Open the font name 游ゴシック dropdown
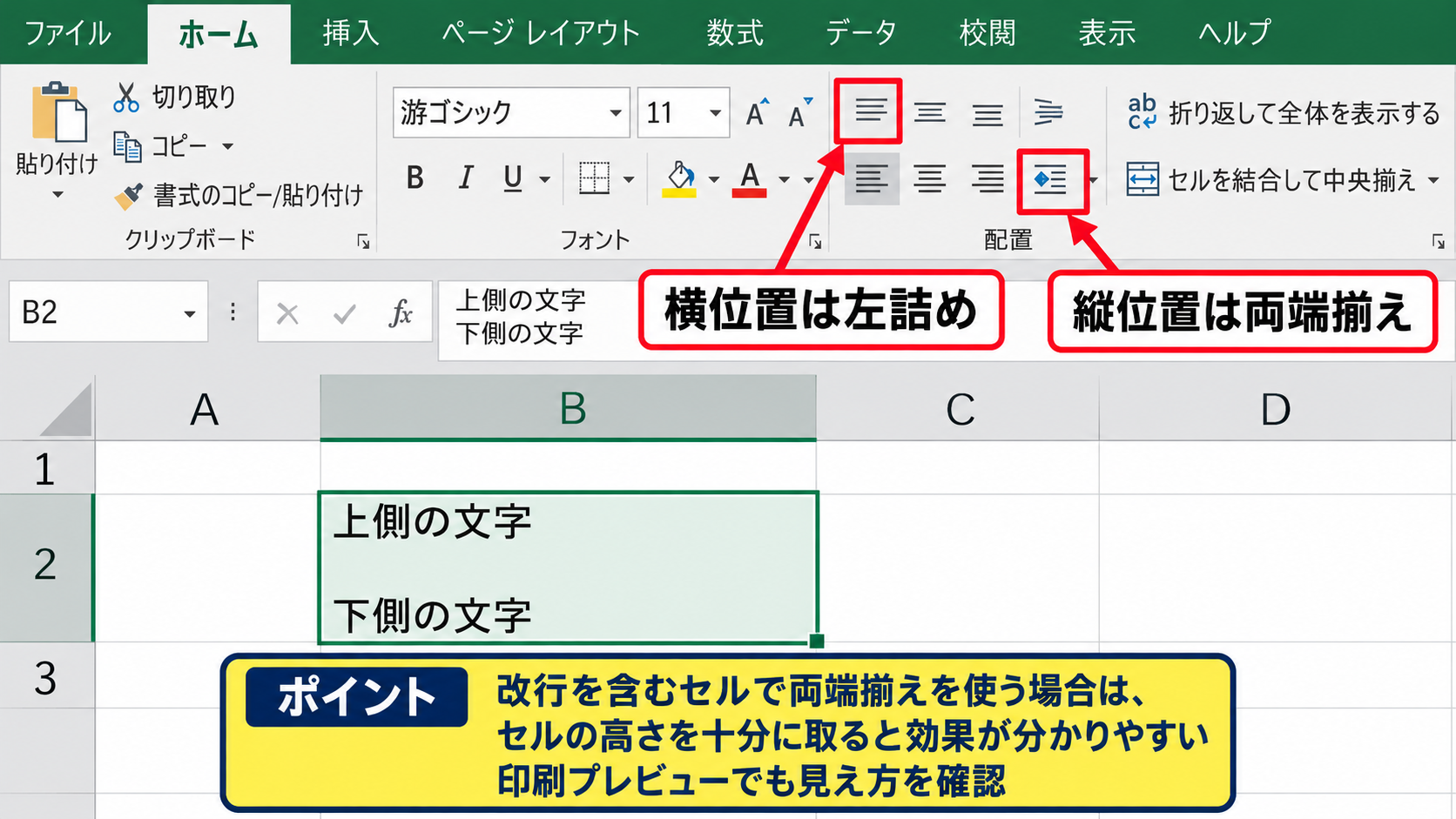Viewport: 1456px width, 819px height. (x=616, y=113)
